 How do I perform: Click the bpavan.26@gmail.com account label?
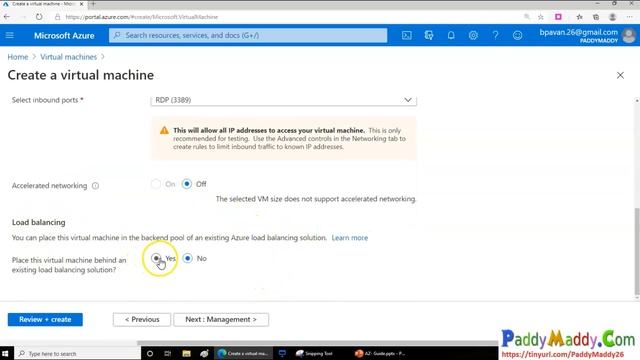click(578, 32)
